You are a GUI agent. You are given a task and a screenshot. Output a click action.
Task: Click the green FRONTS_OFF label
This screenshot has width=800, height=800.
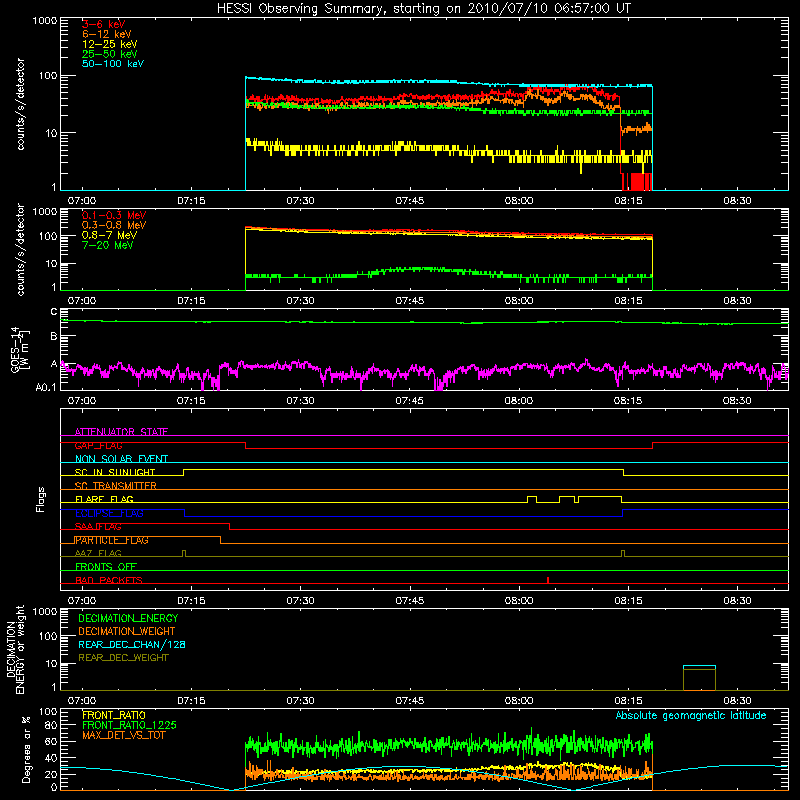point(106,566)
